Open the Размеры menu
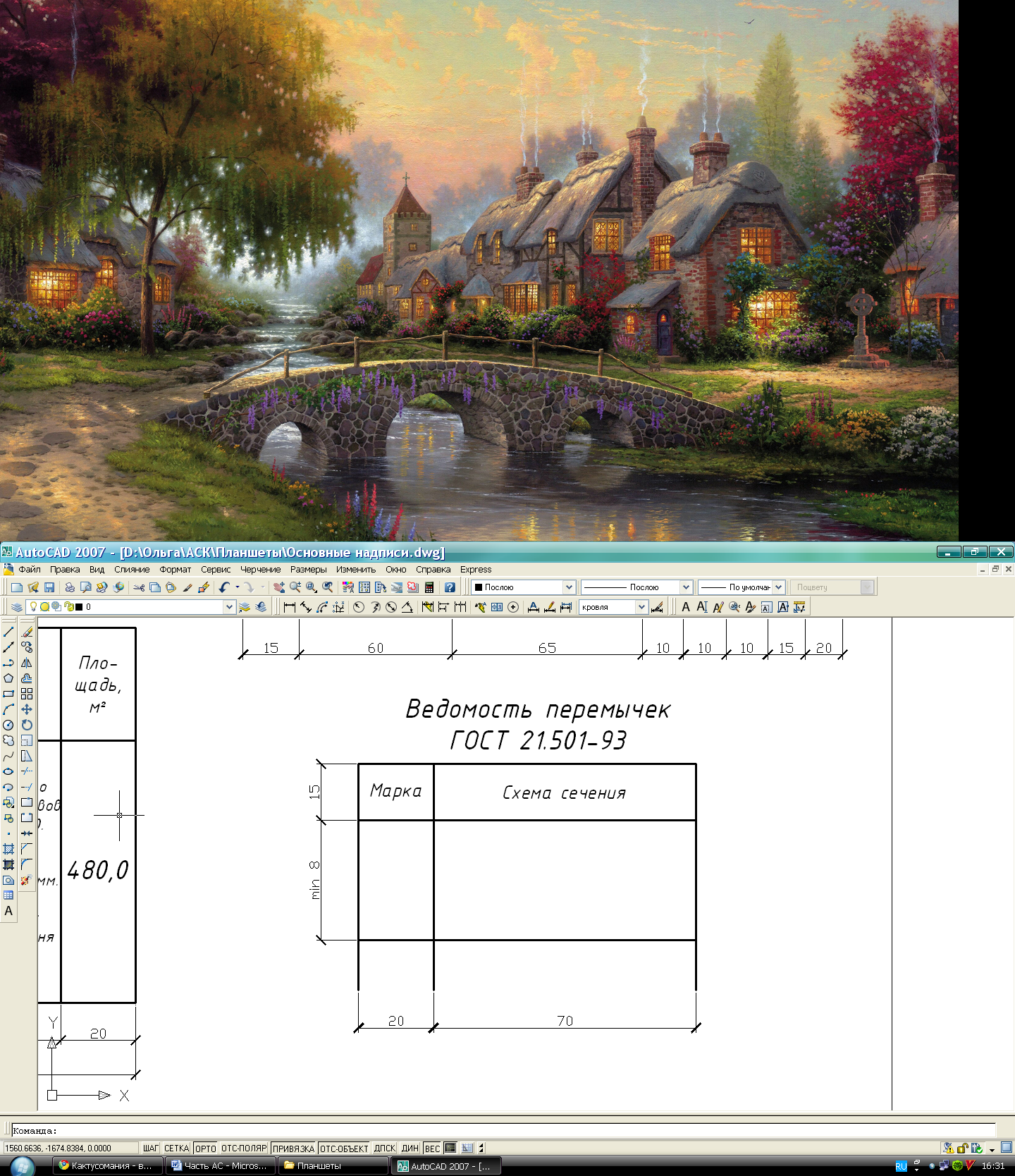This screenshot has height=1176, width=1015. [309, 570]
